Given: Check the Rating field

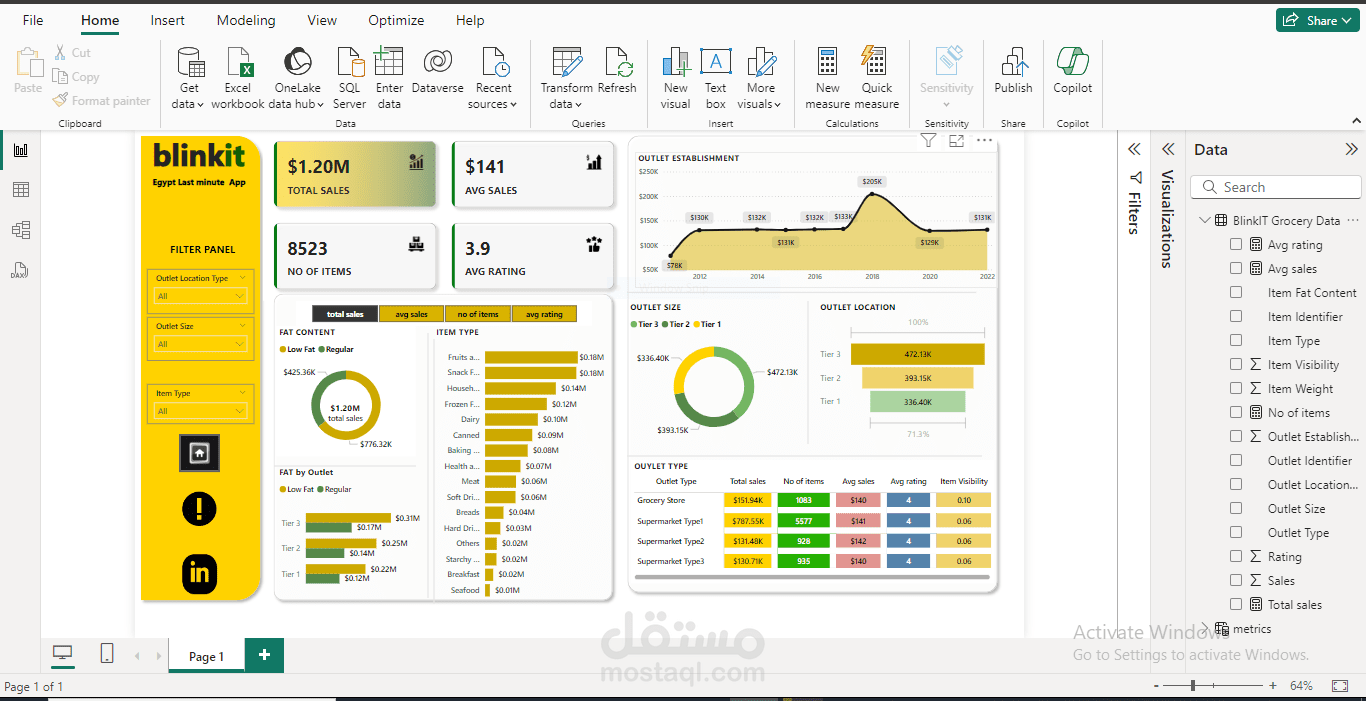Looking at the screenshot, I should tap(1236, 557).
